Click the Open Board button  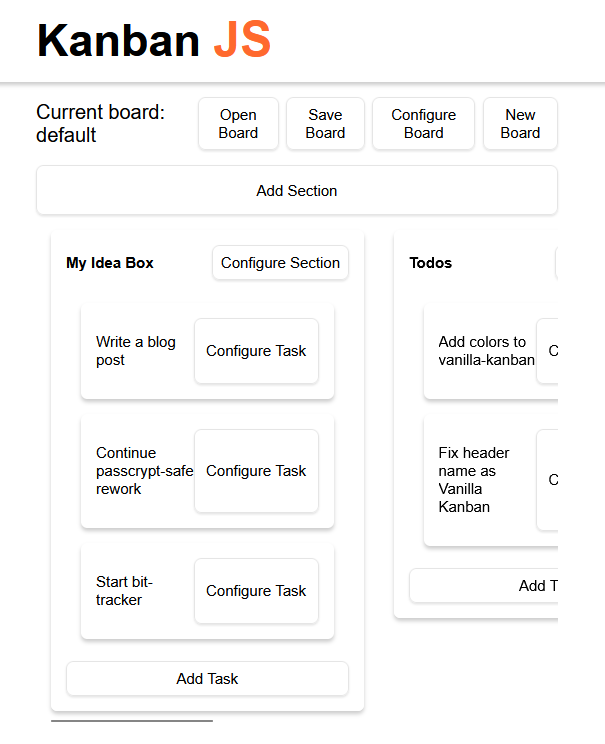click(x=238, y=124)
